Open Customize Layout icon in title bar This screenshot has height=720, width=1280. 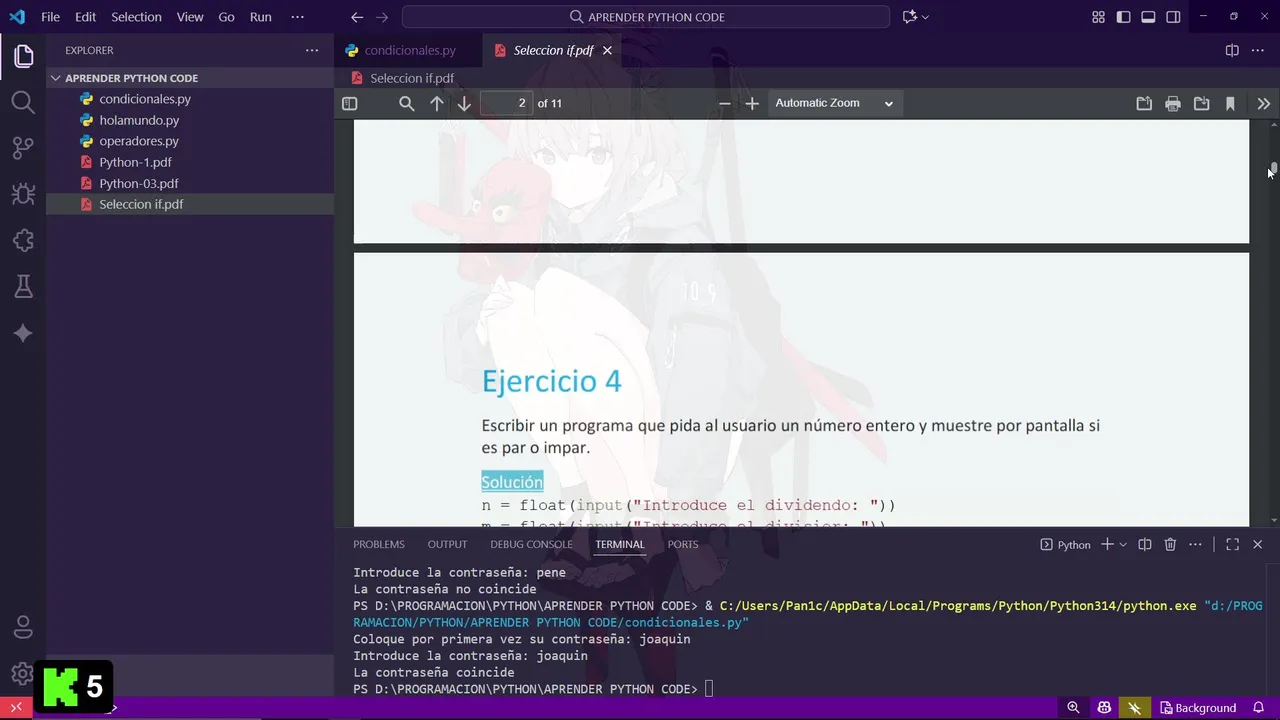click(x=1098, y=17)
